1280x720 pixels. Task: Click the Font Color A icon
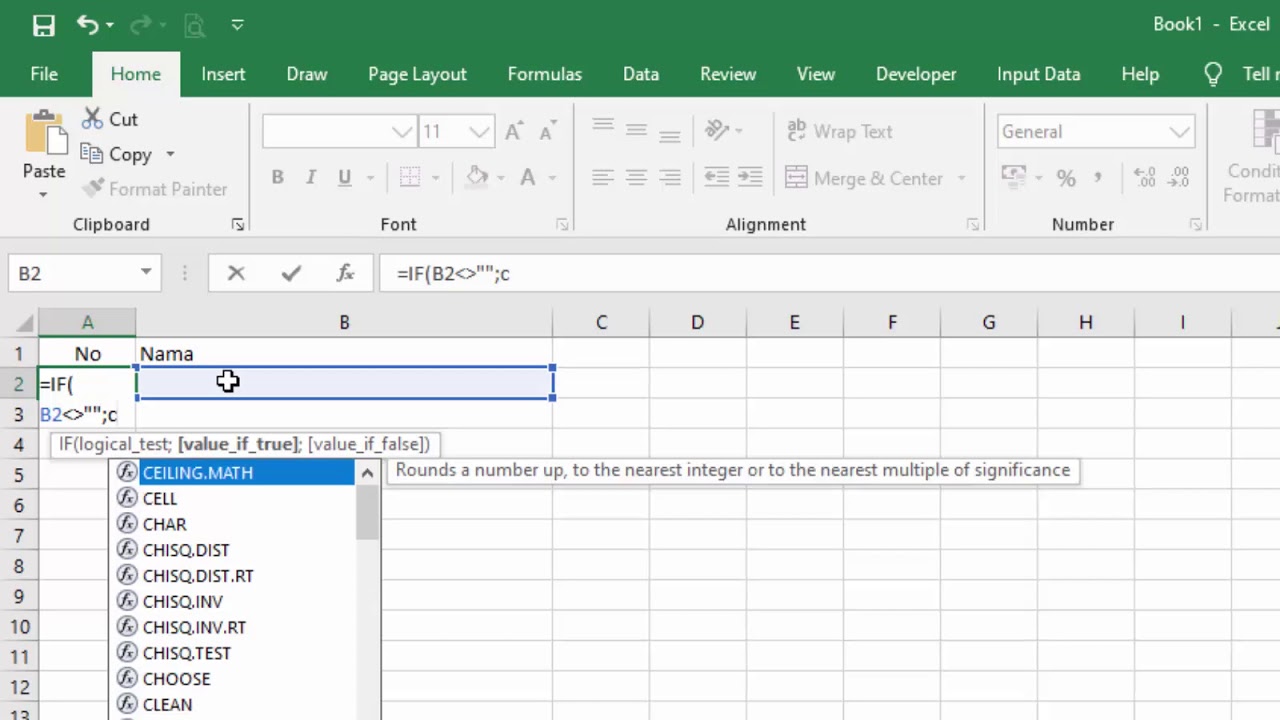click(x=527, y=178)
